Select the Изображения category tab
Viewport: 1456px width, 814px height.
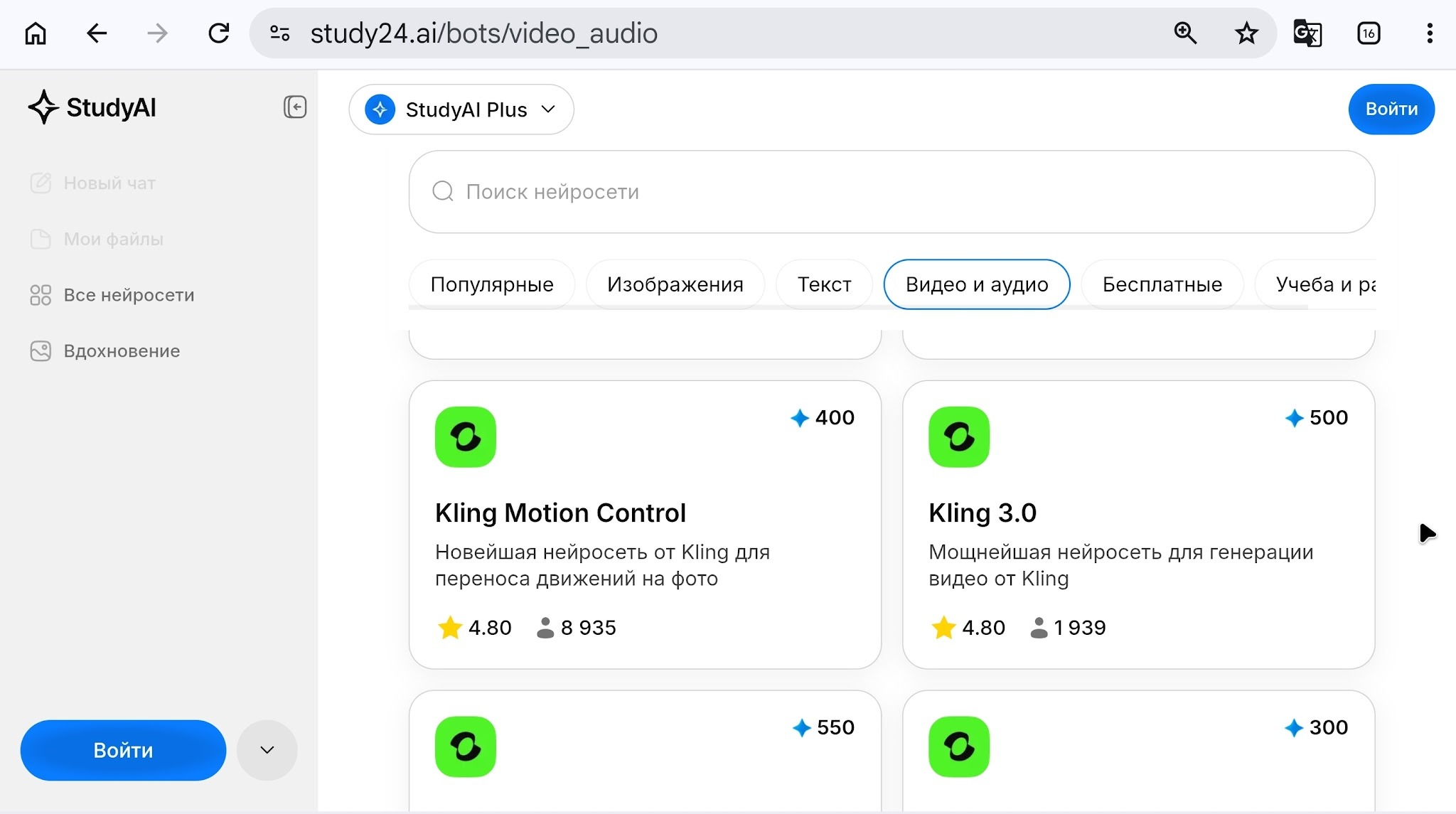pyautogui.click(x=675, y=284)
